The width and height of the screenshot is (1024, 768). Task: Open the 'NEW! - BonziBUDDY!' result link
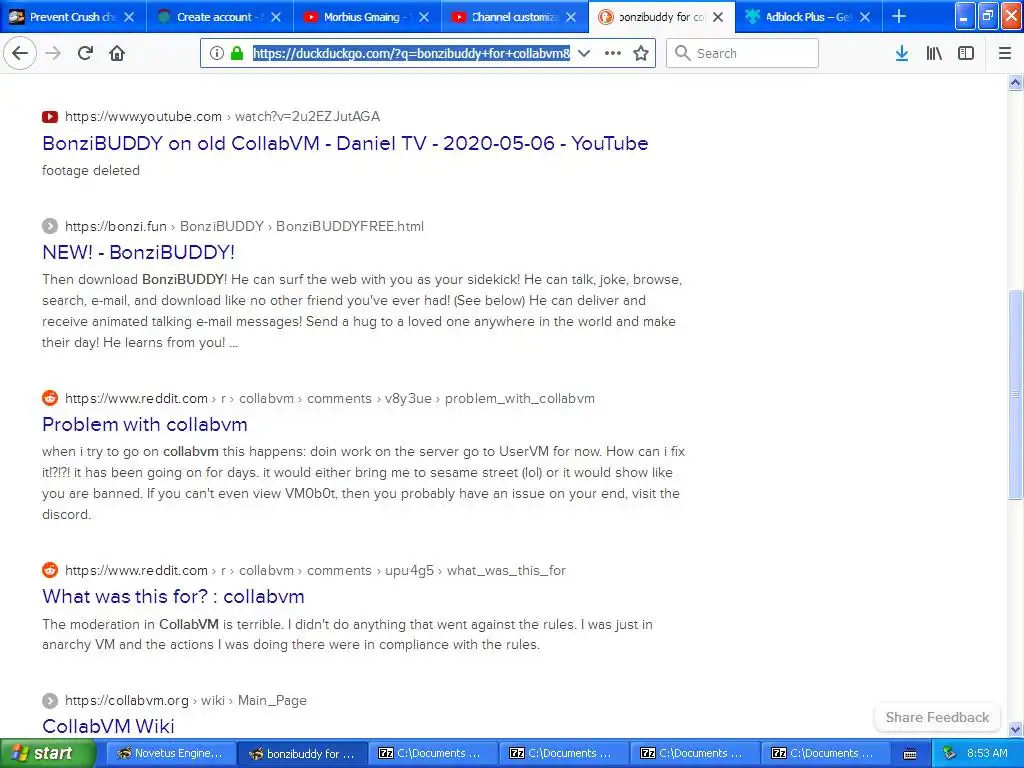(x=138, y=252)
